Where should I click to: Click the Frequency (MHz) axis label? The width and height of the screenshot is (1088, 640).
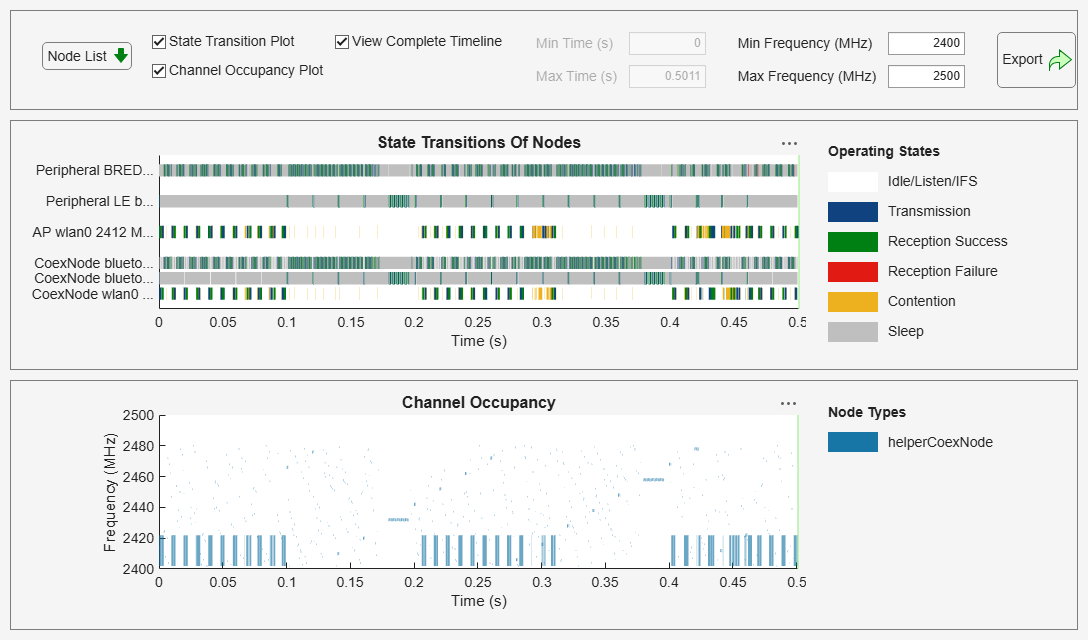(109, 493)
